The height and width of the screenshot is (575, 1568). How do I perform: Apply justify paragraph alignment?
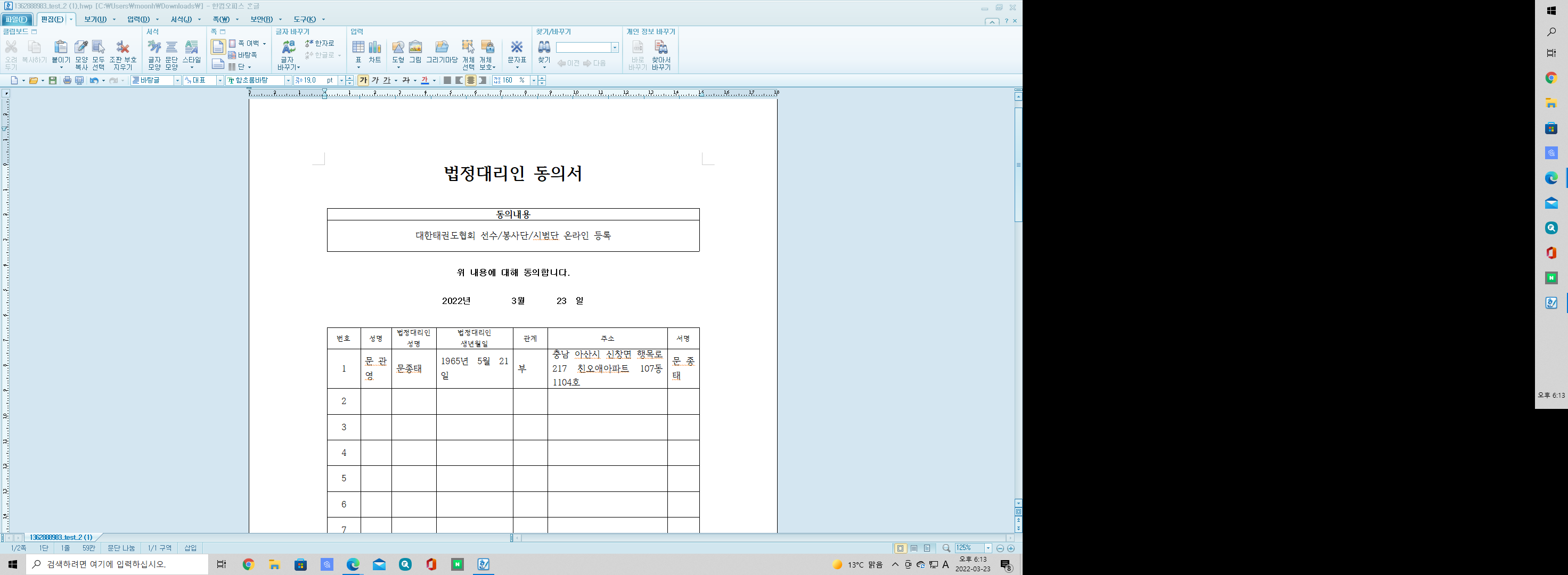[x=447, y=80]
